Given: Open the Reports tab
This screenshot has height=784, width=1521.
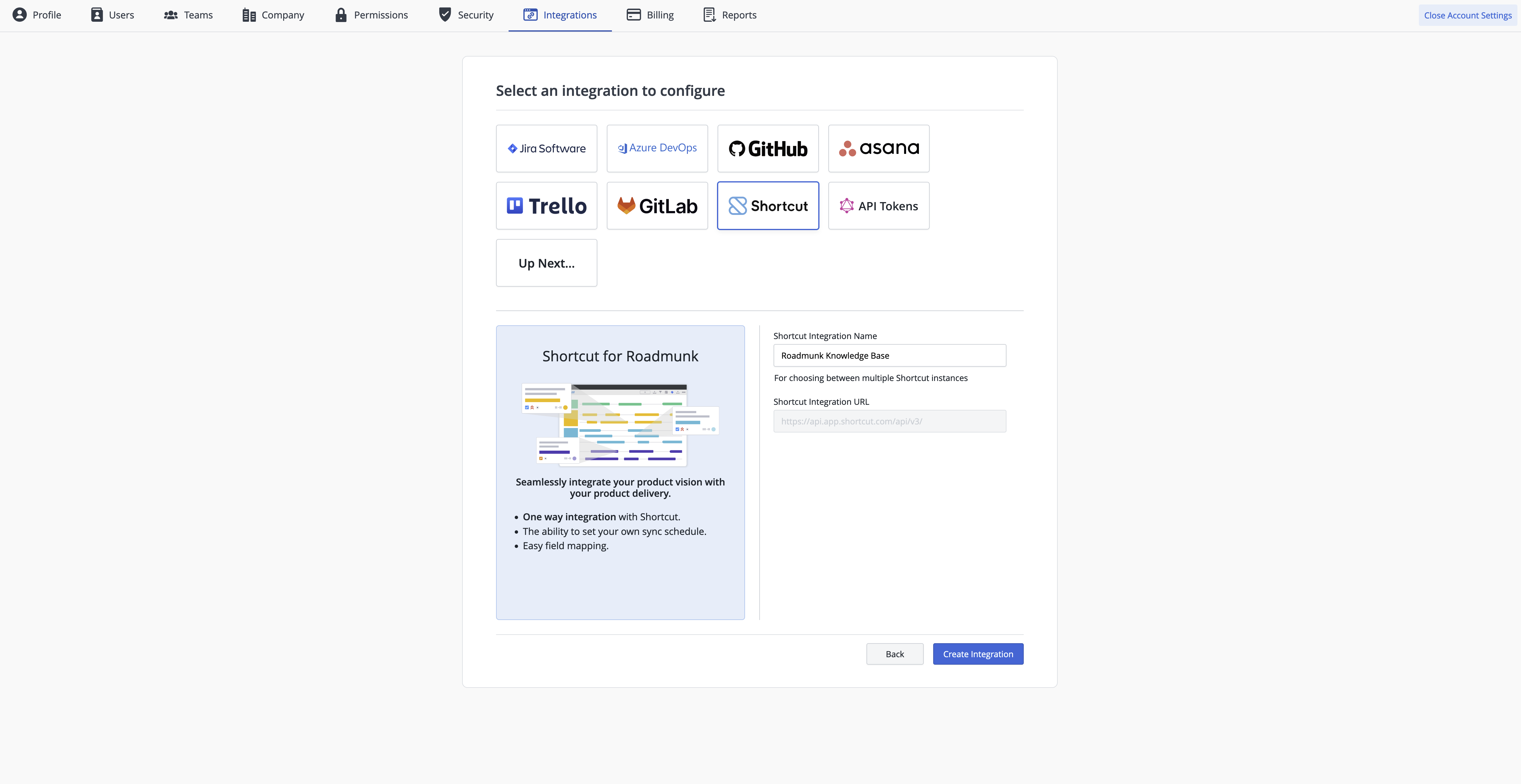Looking at the screenshot, I should (729, 15).
